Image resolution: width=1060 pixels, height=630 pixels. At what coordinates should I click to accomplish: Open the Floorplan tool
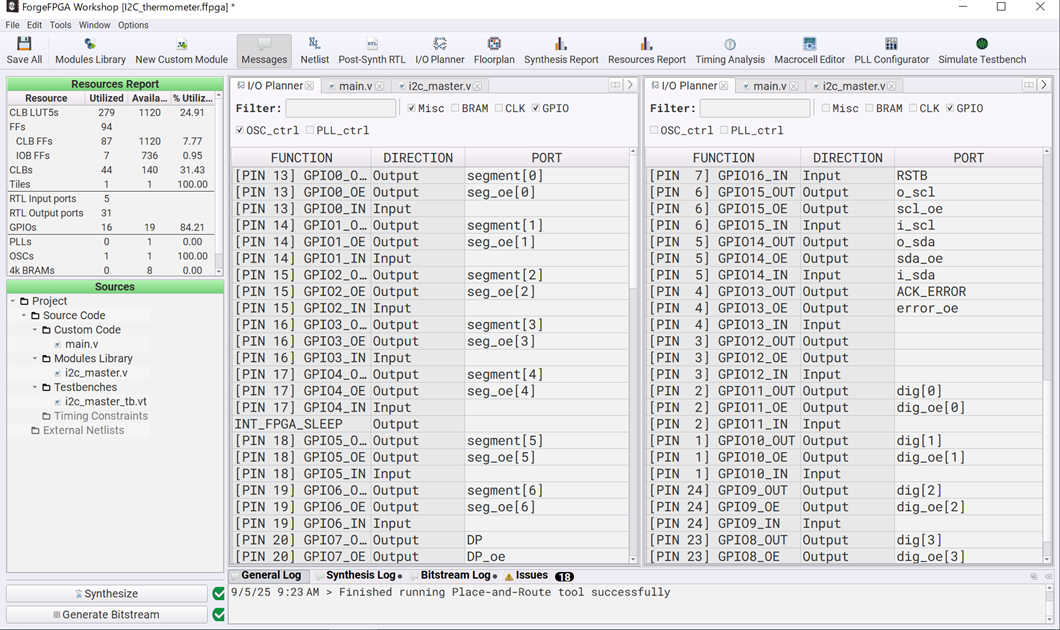click(x=493, y=51)
